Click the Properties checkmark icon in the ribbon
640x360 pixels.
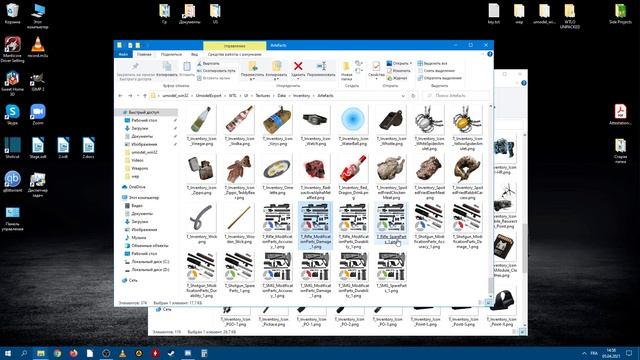pos(376,66)
